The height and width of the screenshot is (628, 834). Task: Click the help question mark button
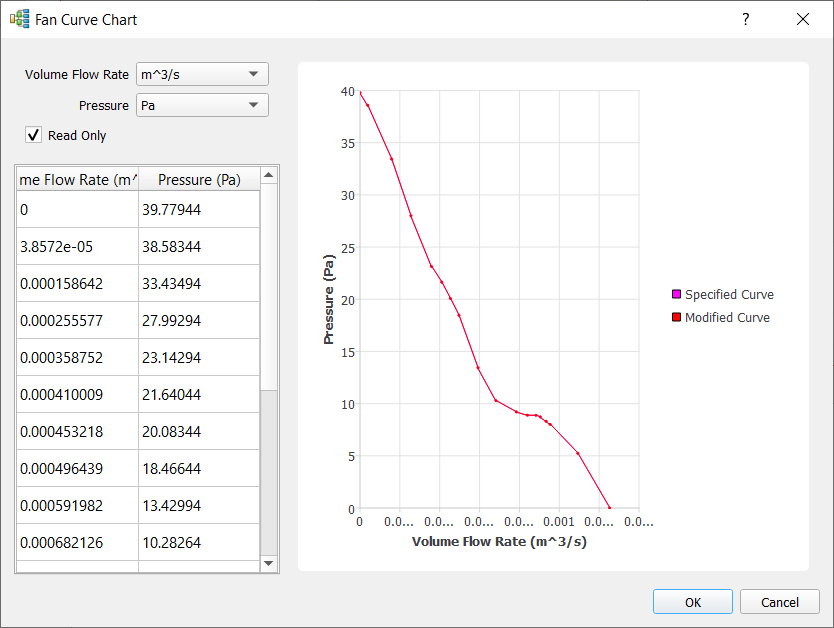(745, 19)
